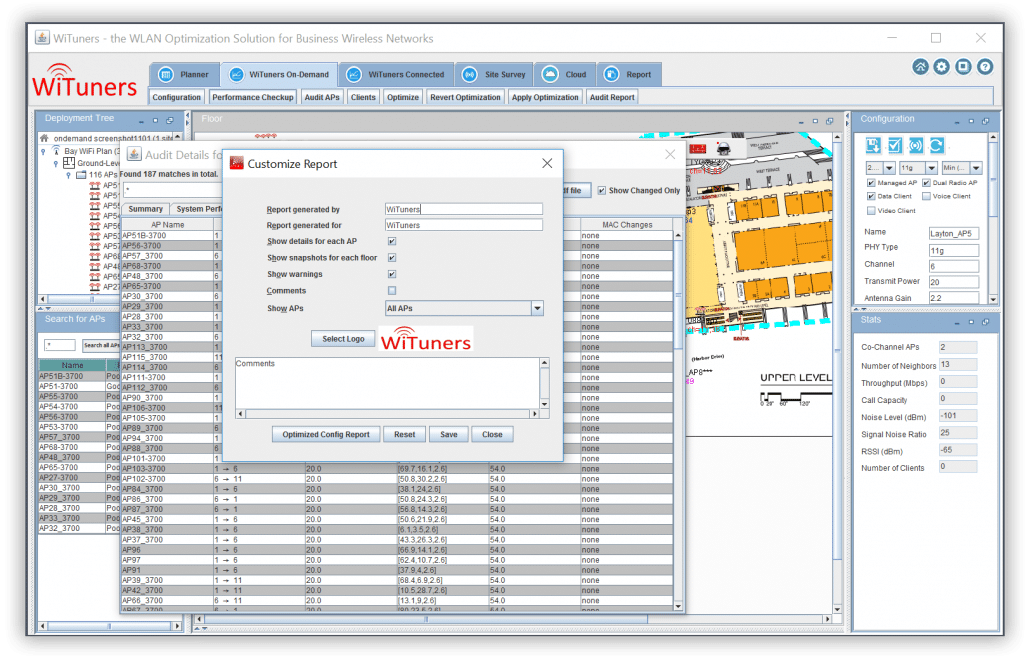Click the refresh icon in Configuration panel
Screen dimensions: 1030x659
click(936, 145)
